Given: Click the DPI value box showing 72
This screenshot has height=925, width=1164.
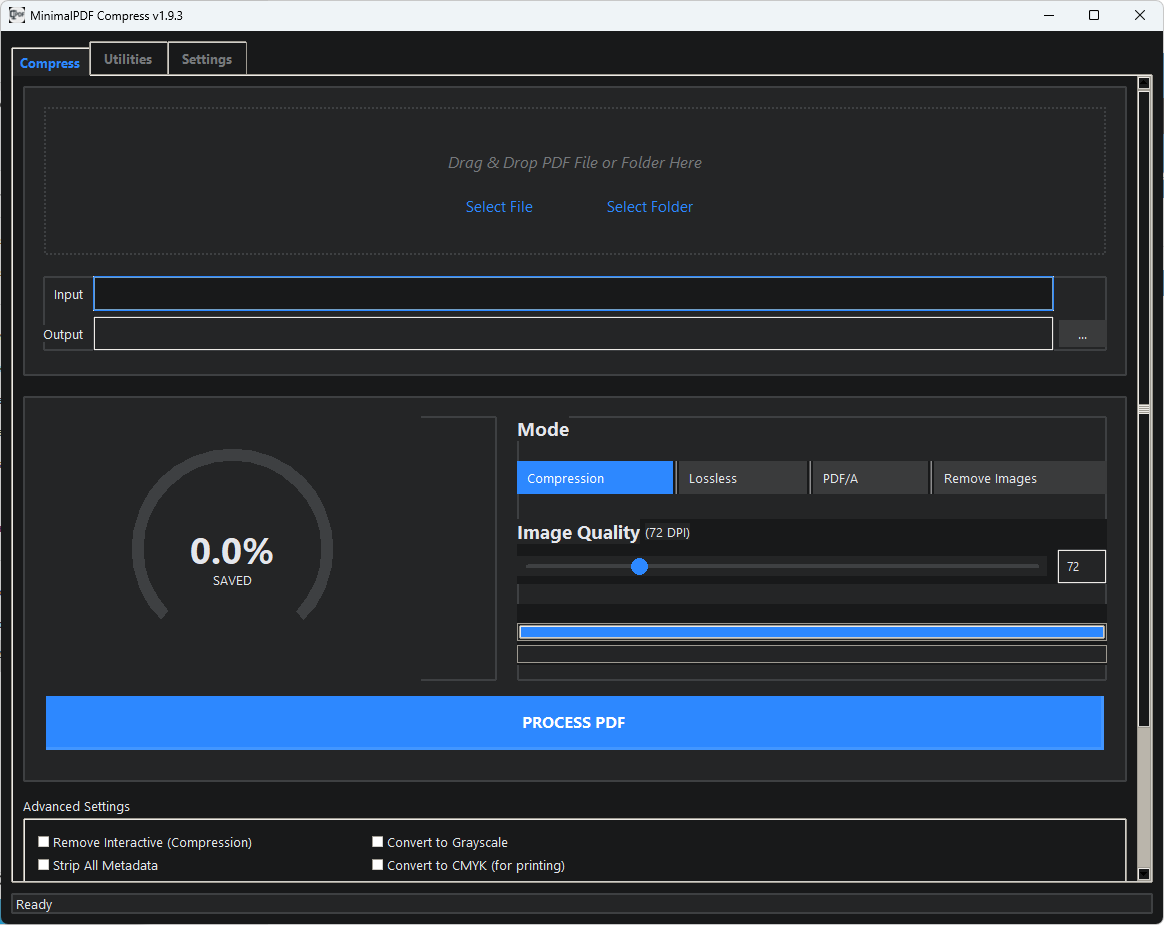Looking at the screenshot, I should (1081, 566).
